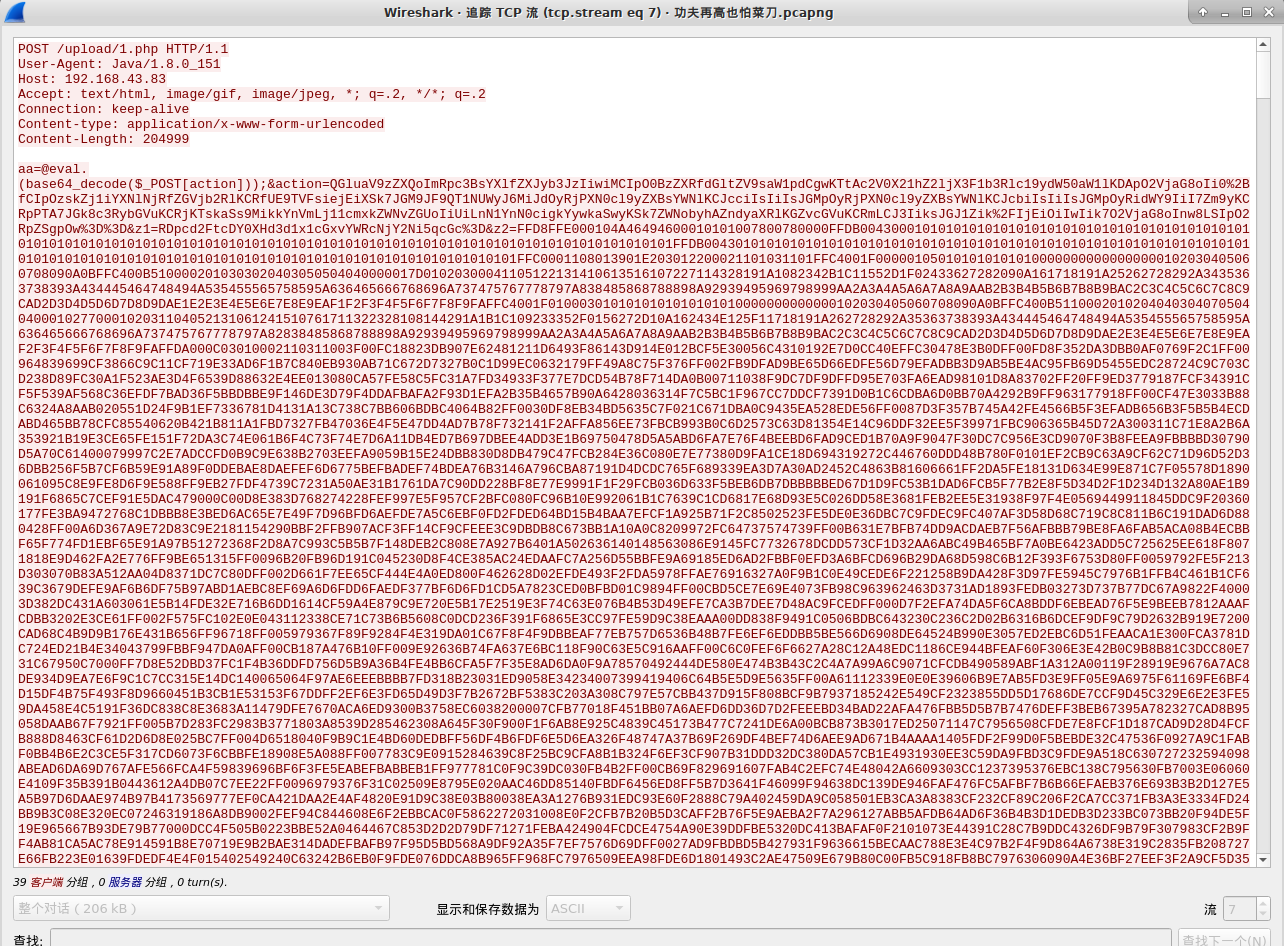Click the stream number 7 spin box

[x=1247, y=908]
